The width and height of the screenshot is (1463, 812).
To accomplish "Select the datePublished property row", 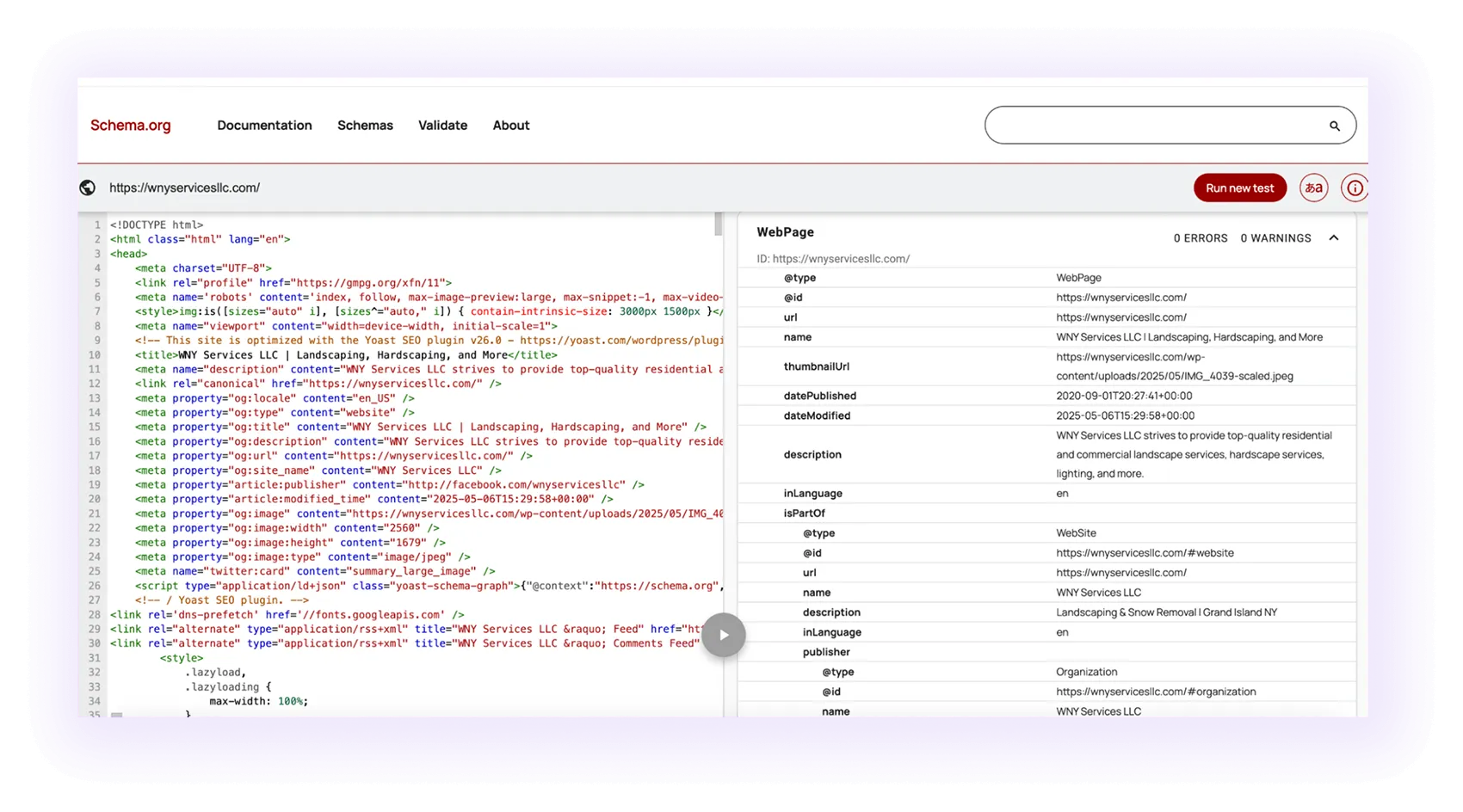I will [x=1046, y=396].
